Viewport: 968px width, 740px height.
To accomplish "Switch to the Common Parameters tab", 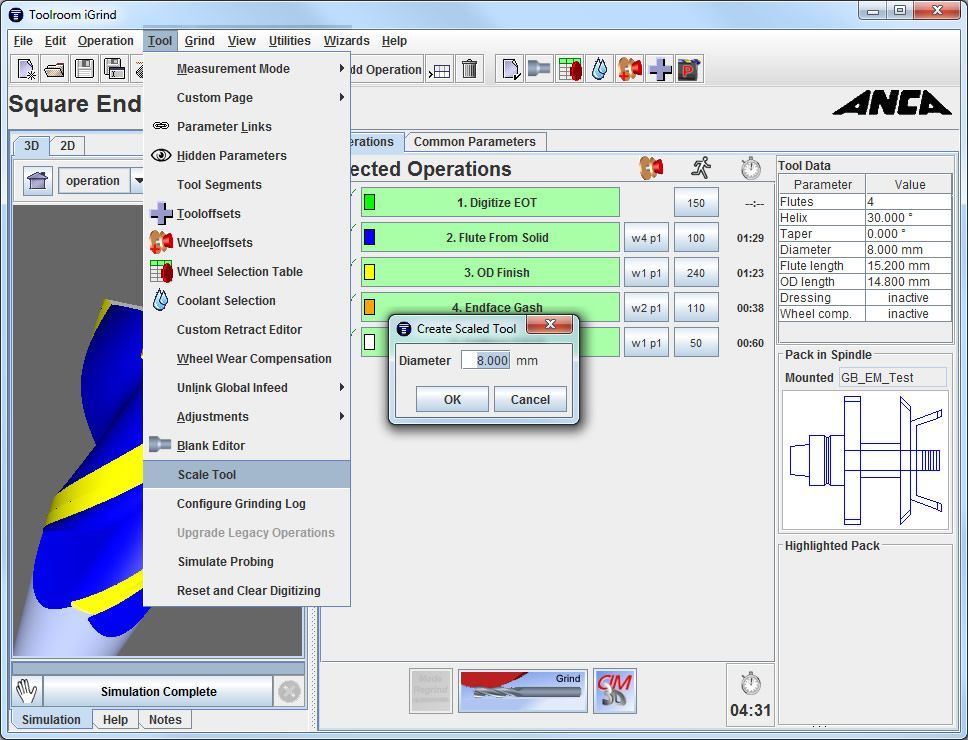I will point(475,142).
